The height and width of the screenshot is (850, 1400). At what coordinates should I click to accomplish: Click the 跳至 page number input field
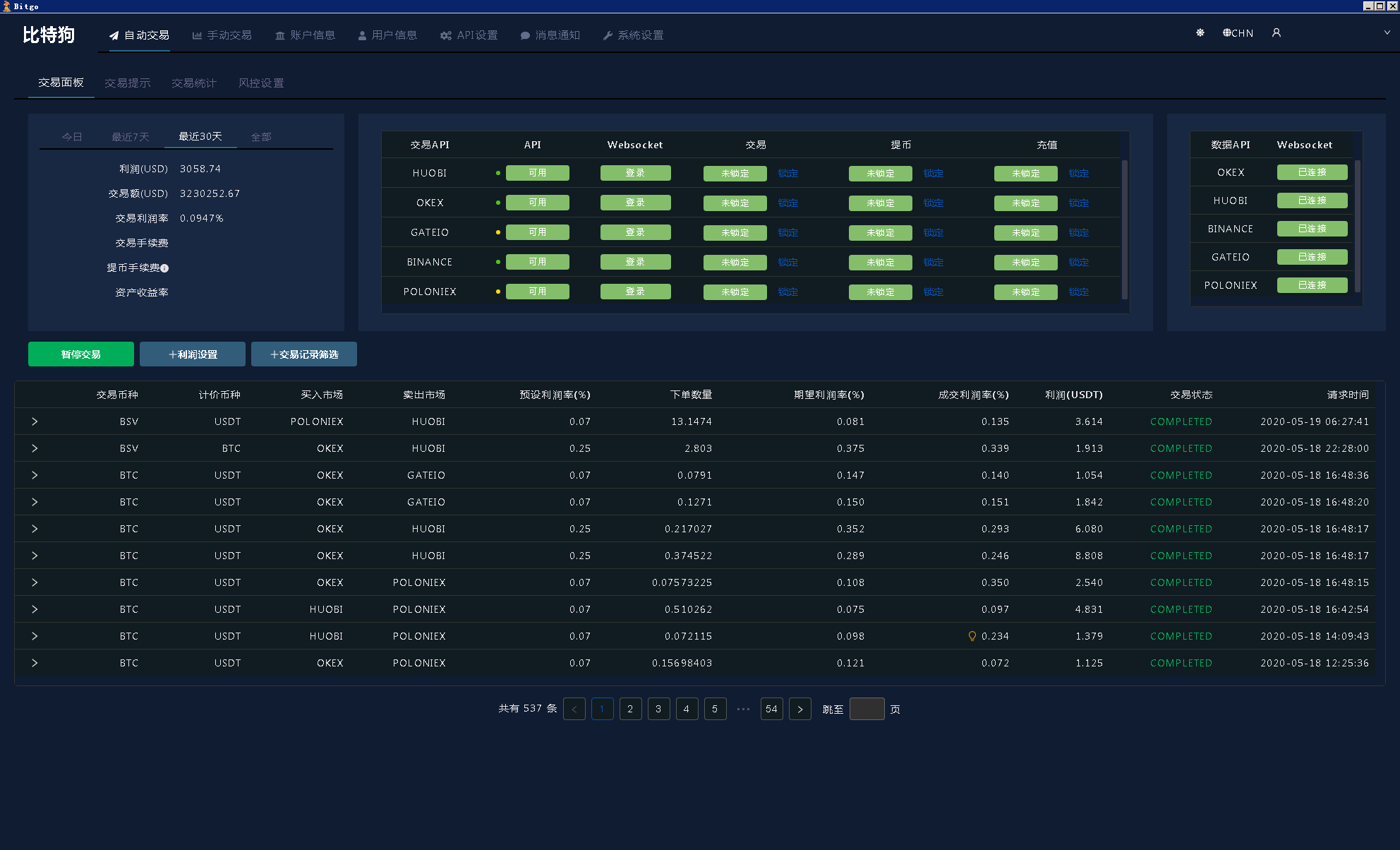click(x=867, y=709)
